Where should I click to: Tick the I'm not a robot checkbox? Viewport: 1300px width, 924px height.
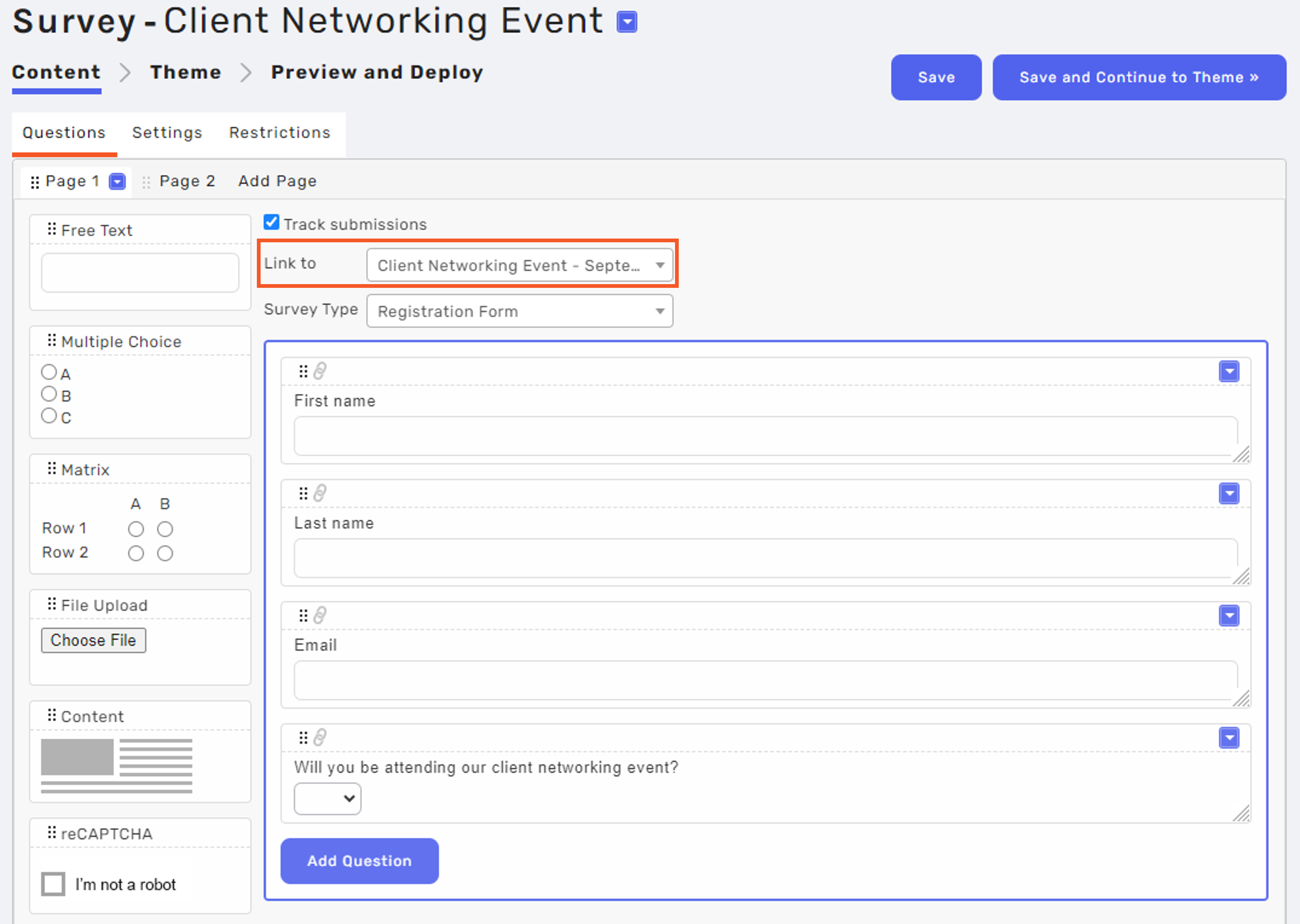53,884
